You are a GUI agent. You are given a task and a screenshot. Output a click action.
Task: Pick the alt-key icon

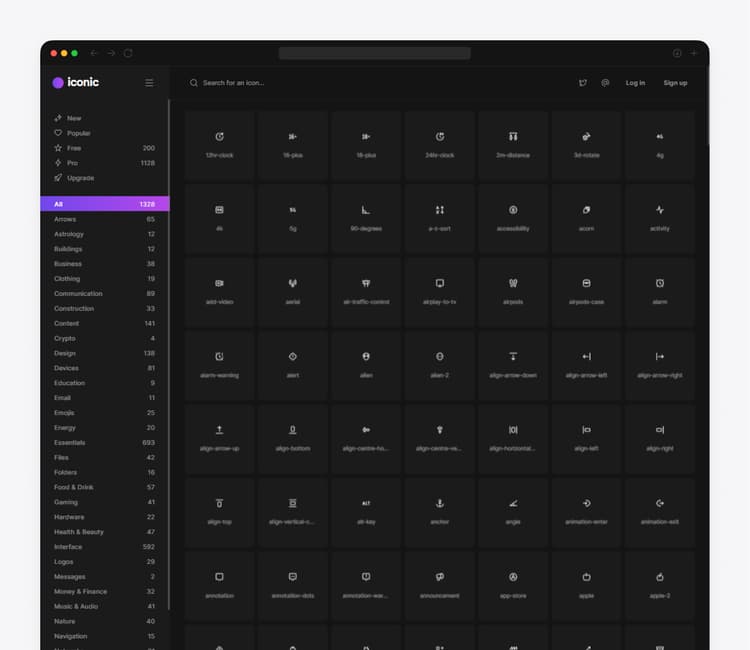click(366, 513)
